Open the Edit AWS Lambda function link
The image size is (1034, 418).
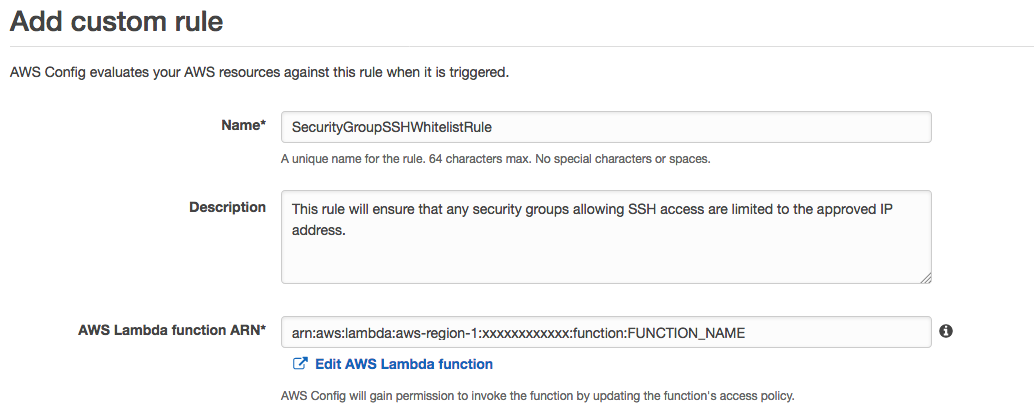(x=404, y=364)
